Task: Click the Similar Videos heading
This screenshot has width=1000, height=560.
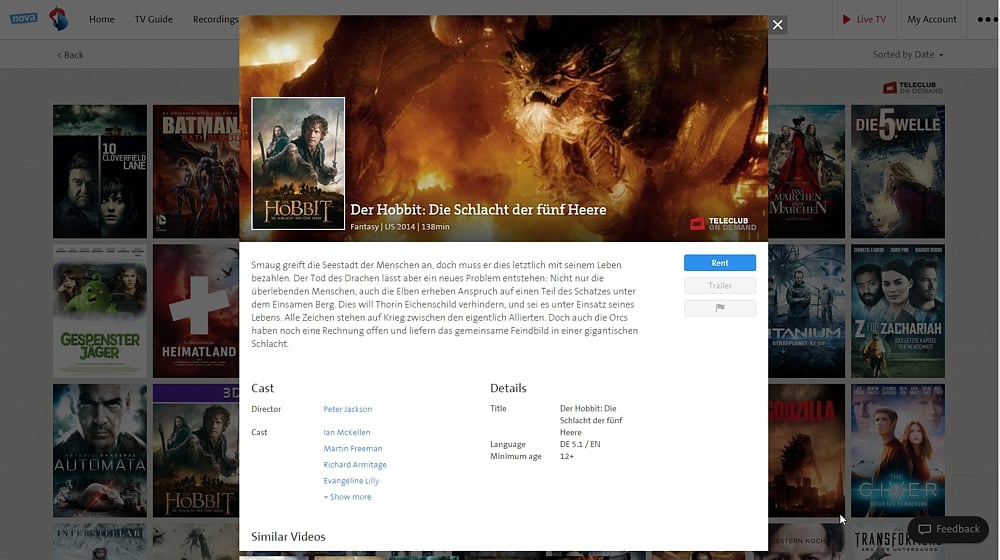Action: click(x=288, y=536)
